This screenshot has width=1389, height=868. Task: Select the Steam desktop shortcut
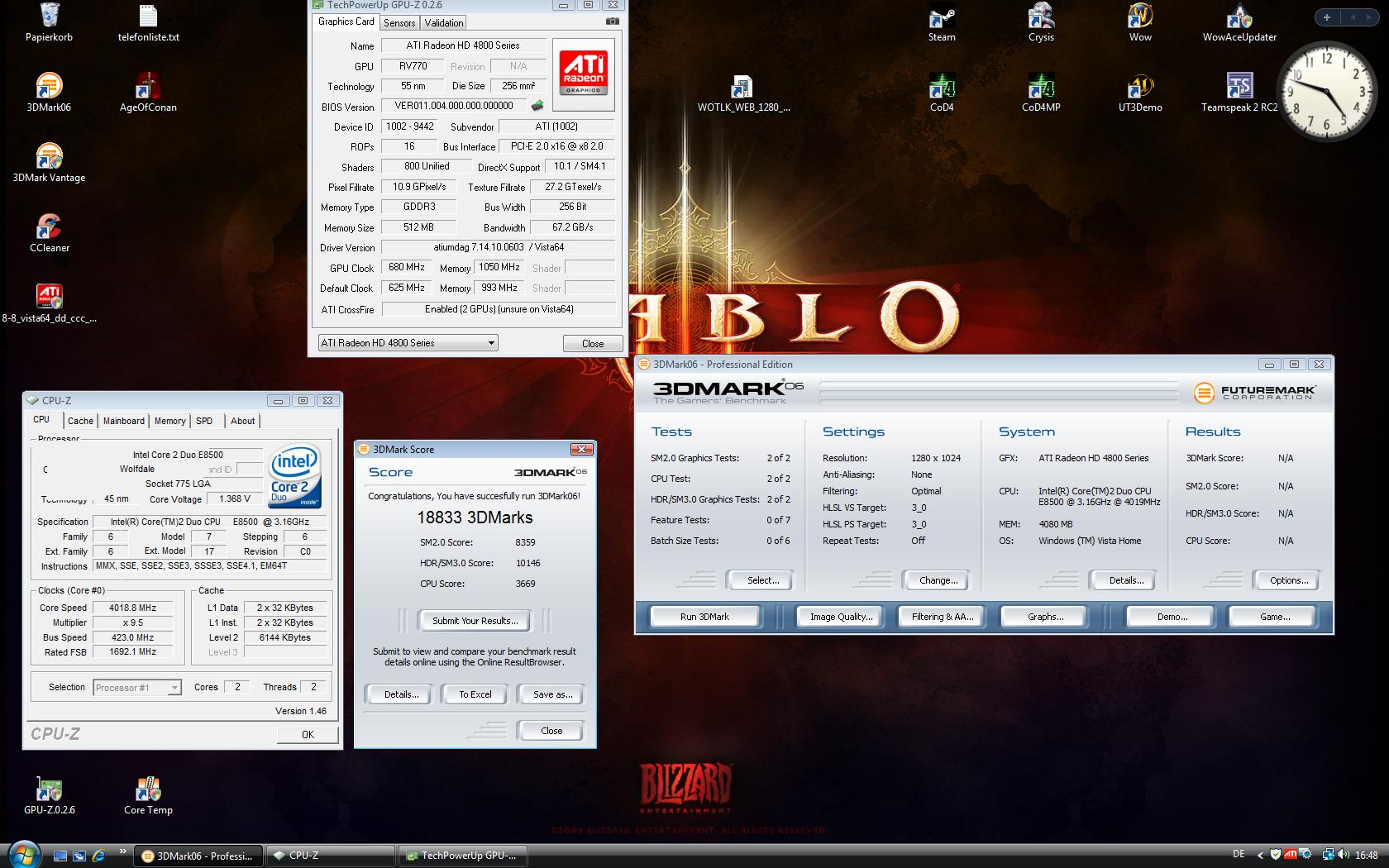942,22
